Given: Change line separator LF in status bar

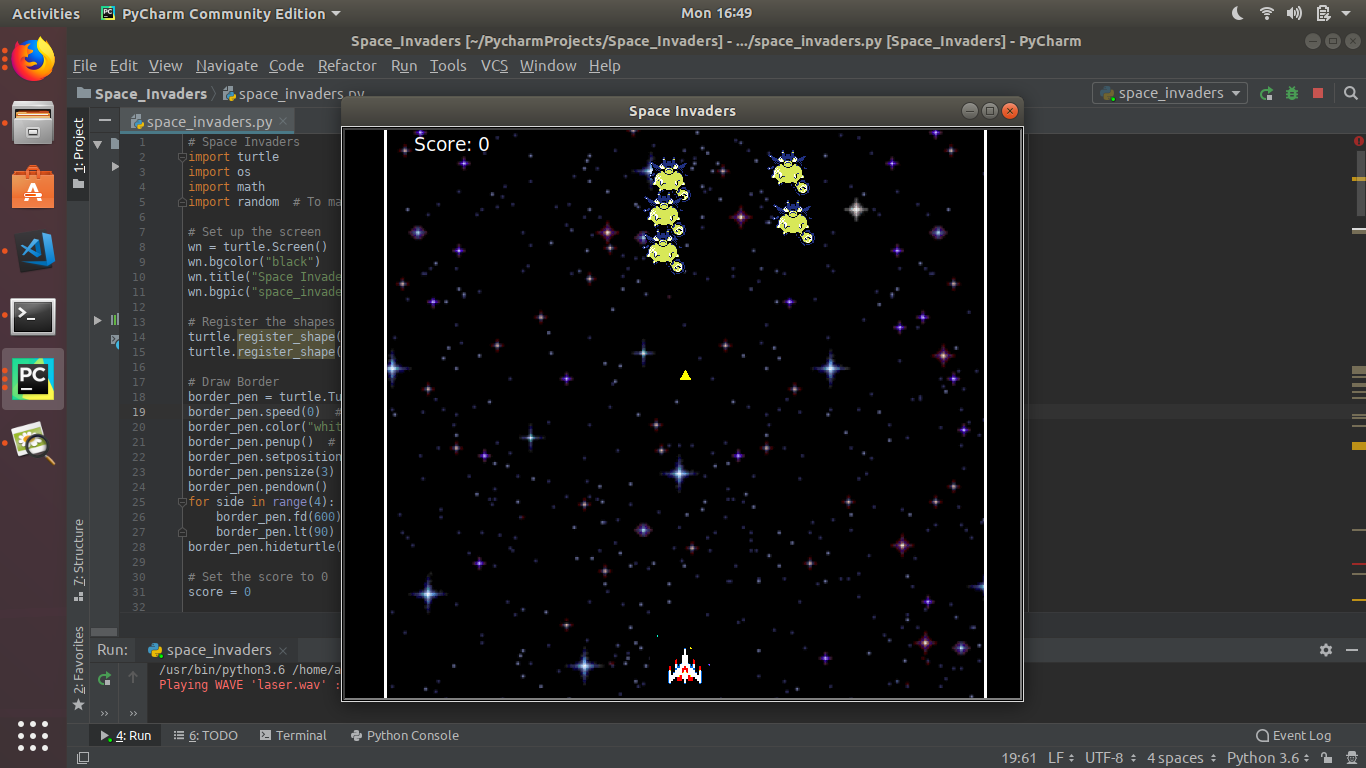Looking at the screenshot, I should click(x=1061, y=758).
